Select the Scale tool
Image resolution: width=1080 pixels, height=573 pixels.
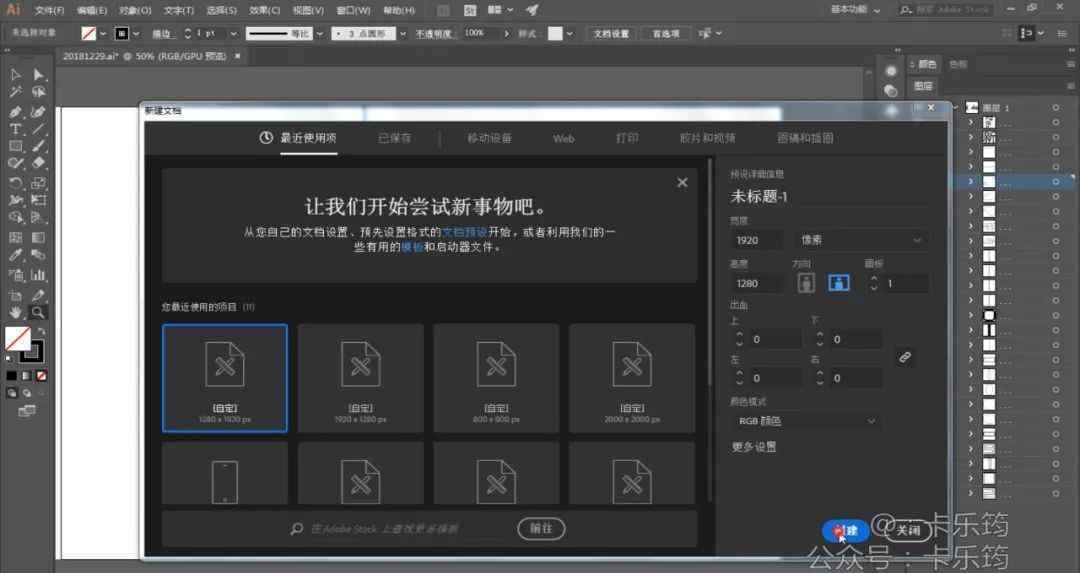39,183
